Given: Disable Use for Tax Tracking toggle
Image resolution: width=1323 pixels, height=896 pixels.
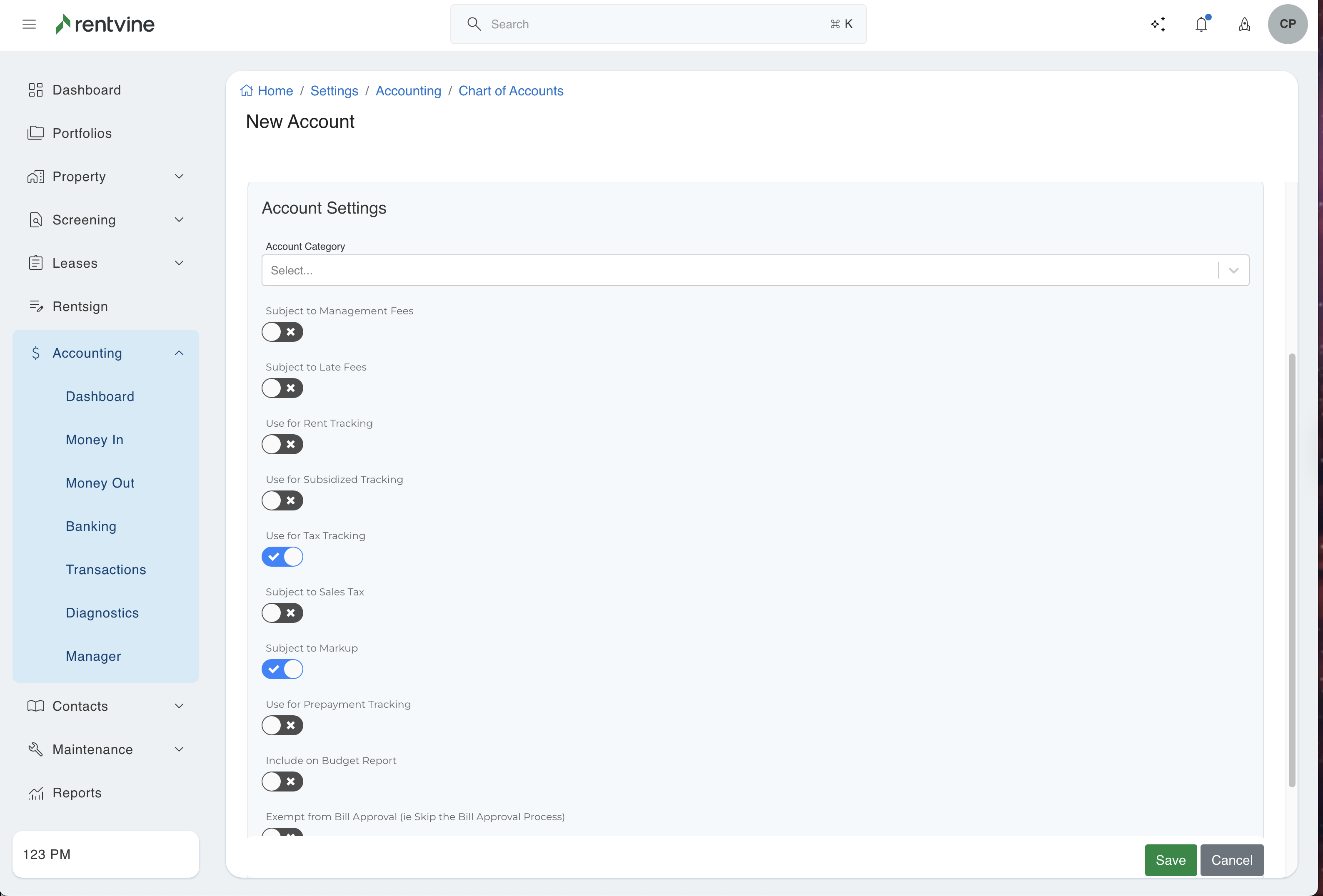Looking at the screenshot, I should click(x=282, y=556).
